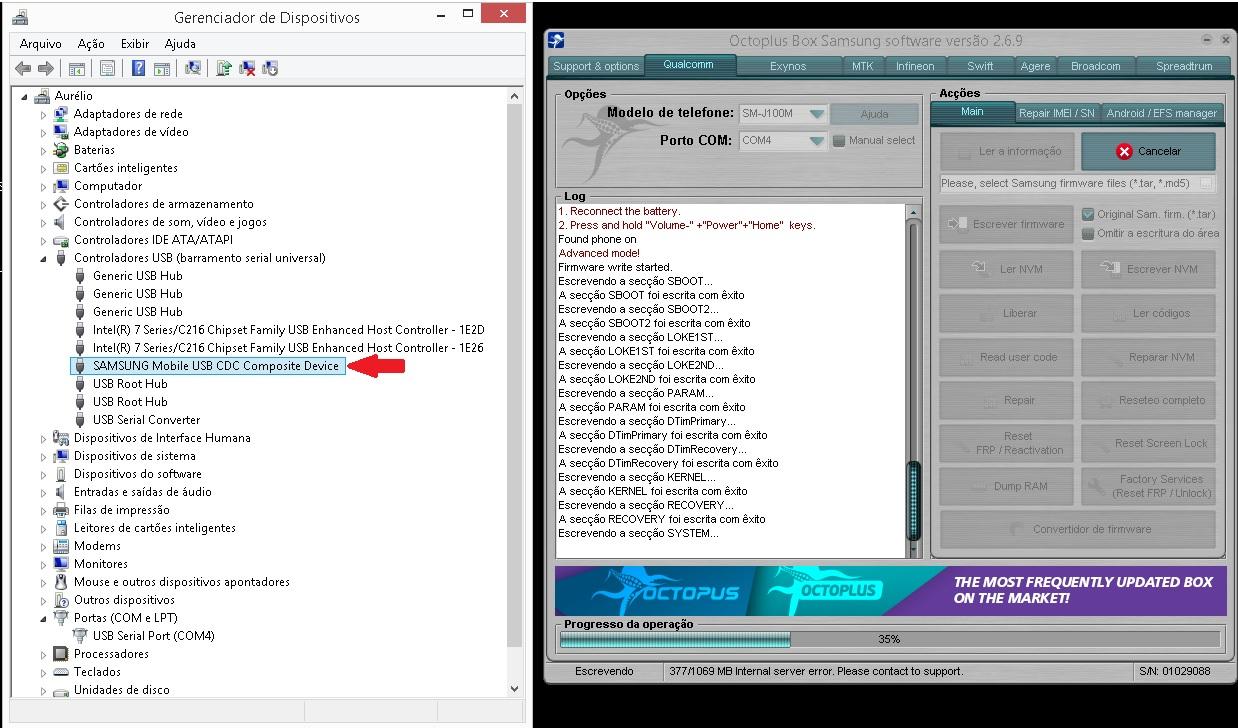
Task: Click Device Manager tree scrollbar down arrow
Action: click(x=515, y=689)
